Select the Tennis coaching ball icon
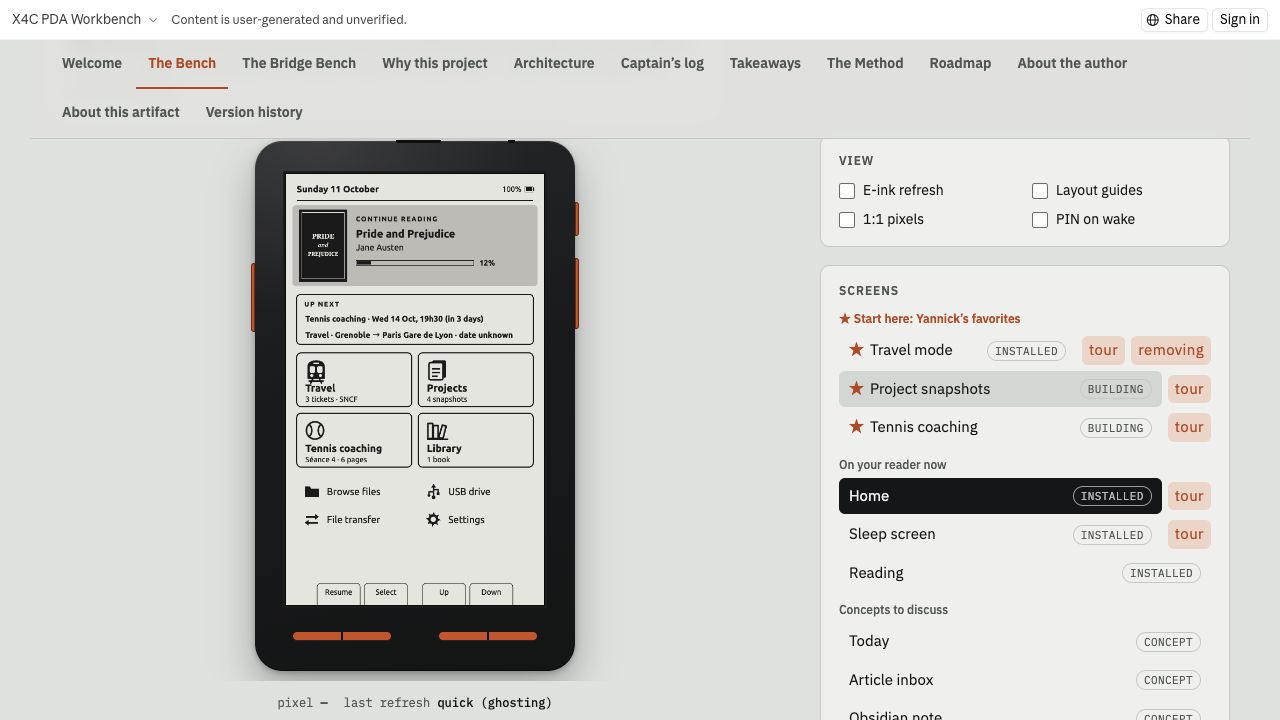Viewport: 1280px width, 720px height. click(315, 431)
